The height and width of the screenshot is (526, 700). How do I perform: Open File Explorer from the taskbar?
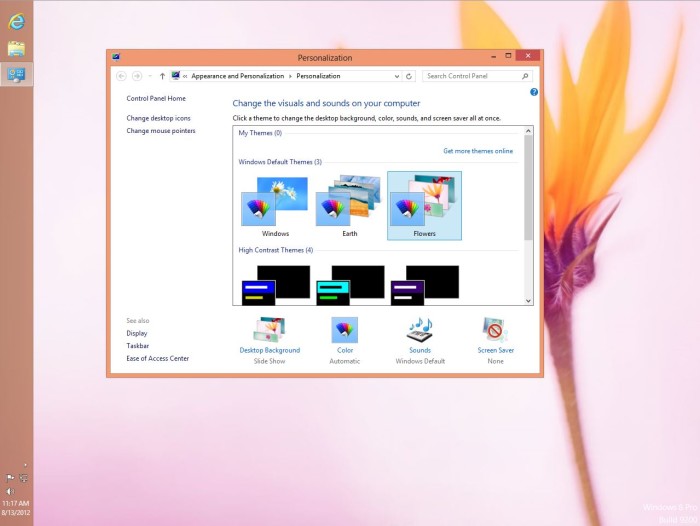click(16, 49)
